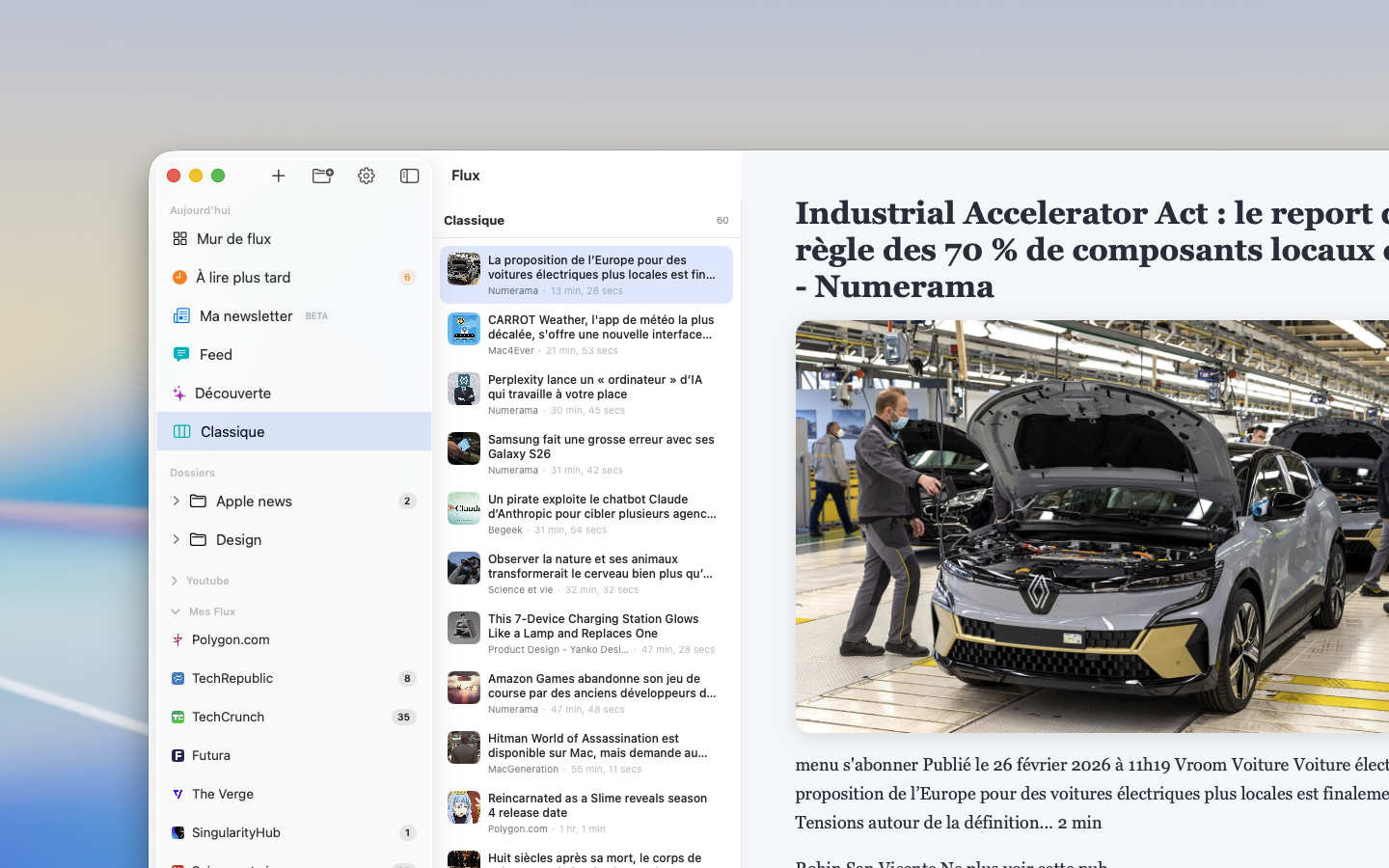Image resolution: width=1389 pixels, height=868 pixels.
Task: Click the plus button to add a subscription
Action: (278, 176)
